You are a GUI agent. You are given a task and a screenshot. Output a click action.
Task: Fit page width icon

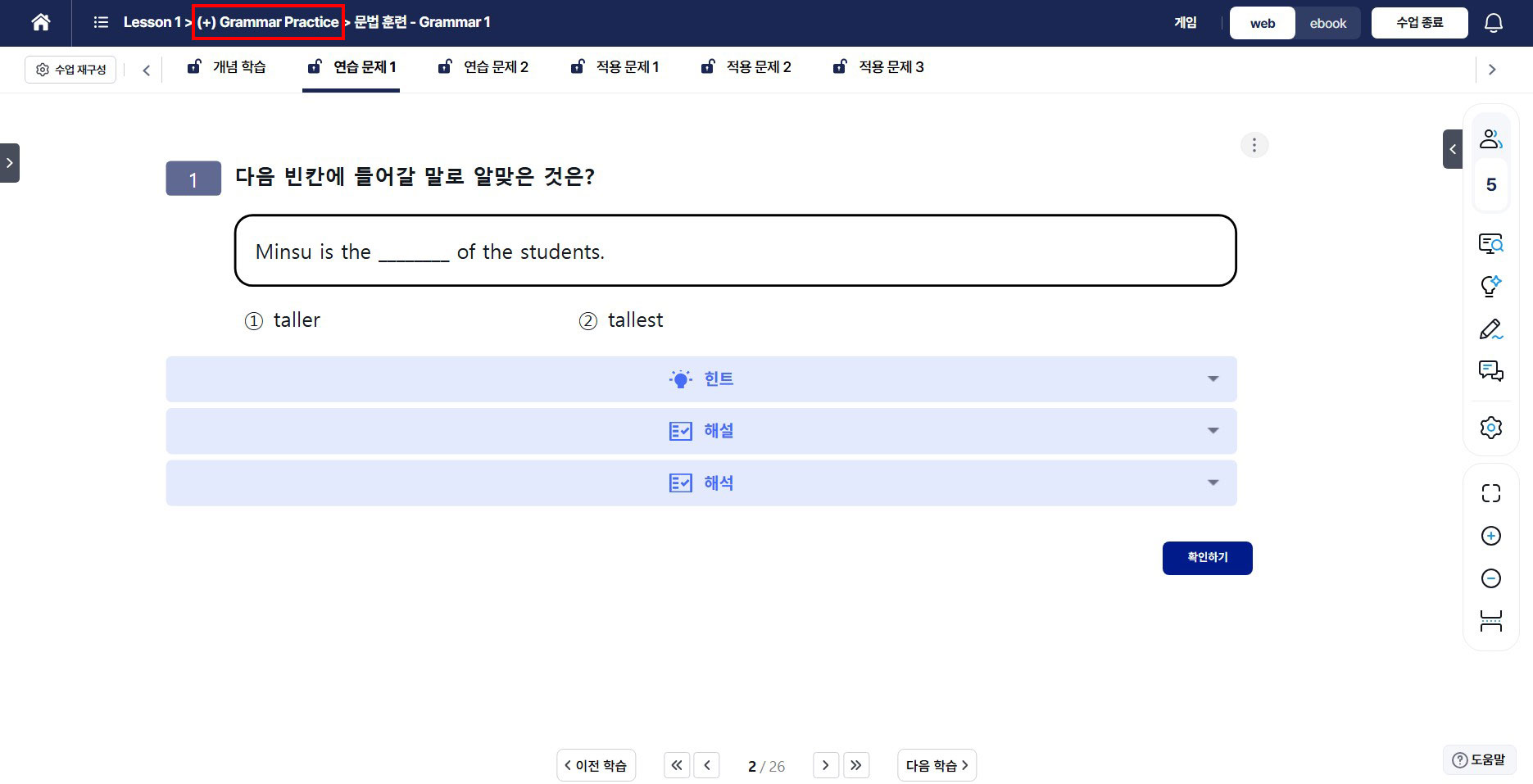[1490, 621]
